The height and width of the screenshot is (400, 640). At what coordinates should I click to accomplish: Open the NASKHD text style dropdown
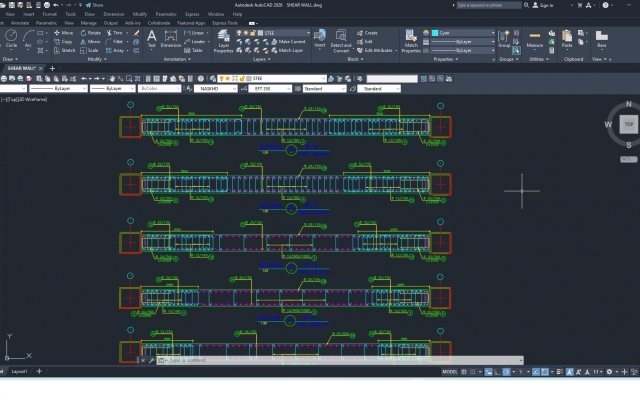tap(216, 89)
